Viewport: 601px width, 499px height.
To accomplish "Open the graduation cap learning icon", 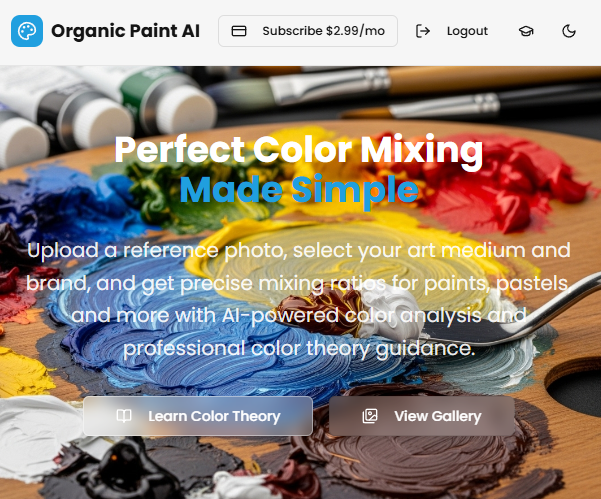I will click(526, 31).
